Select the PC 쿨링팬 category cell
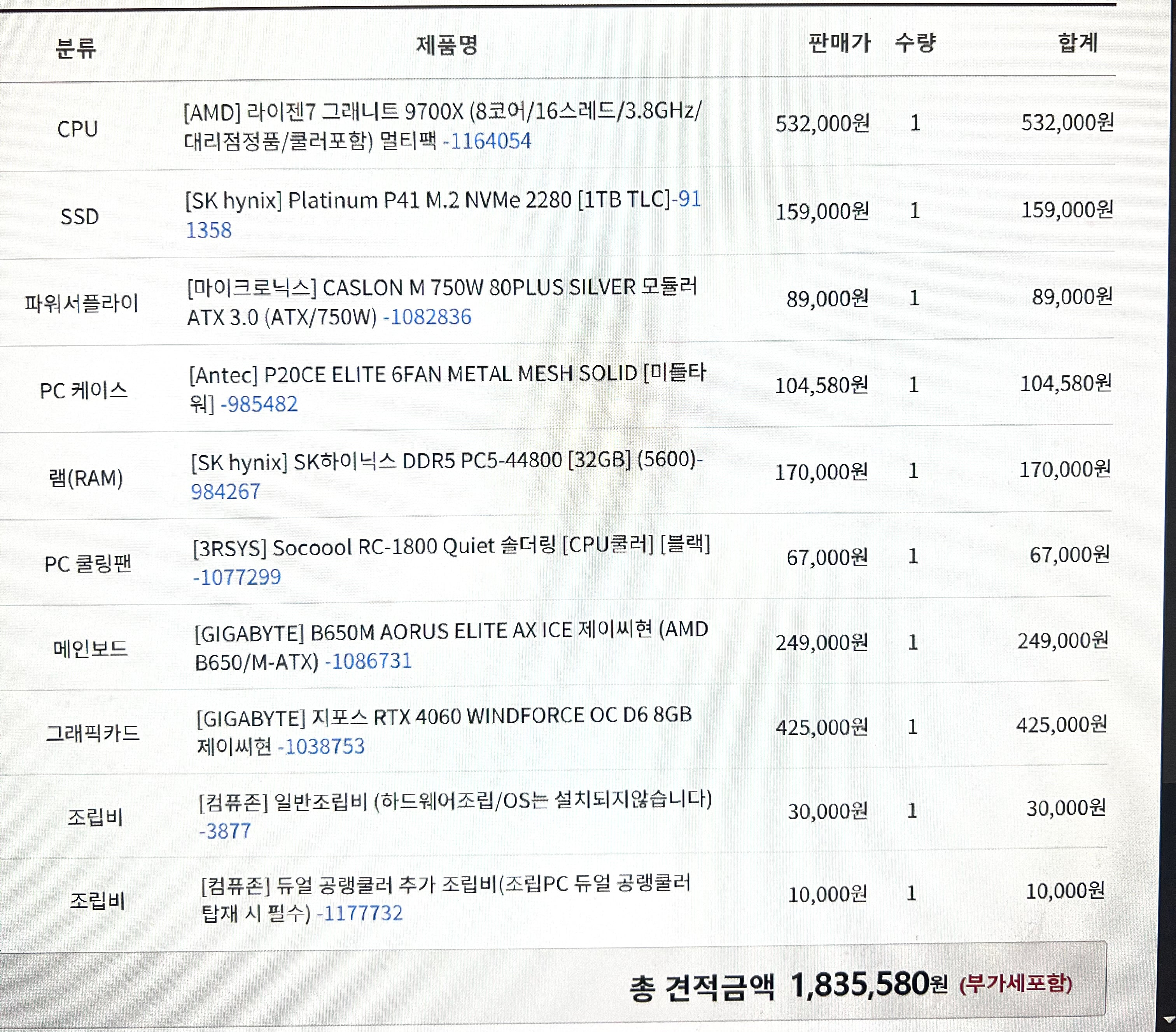This screenshot has height=1032, width=1176. pos(88,564)
